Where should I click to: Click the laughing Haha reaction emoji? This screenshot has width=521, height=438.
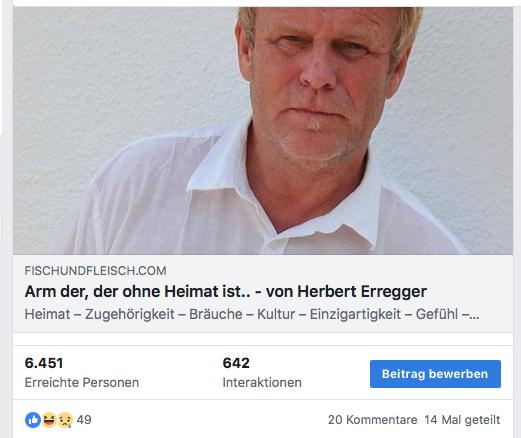[49, 420]
